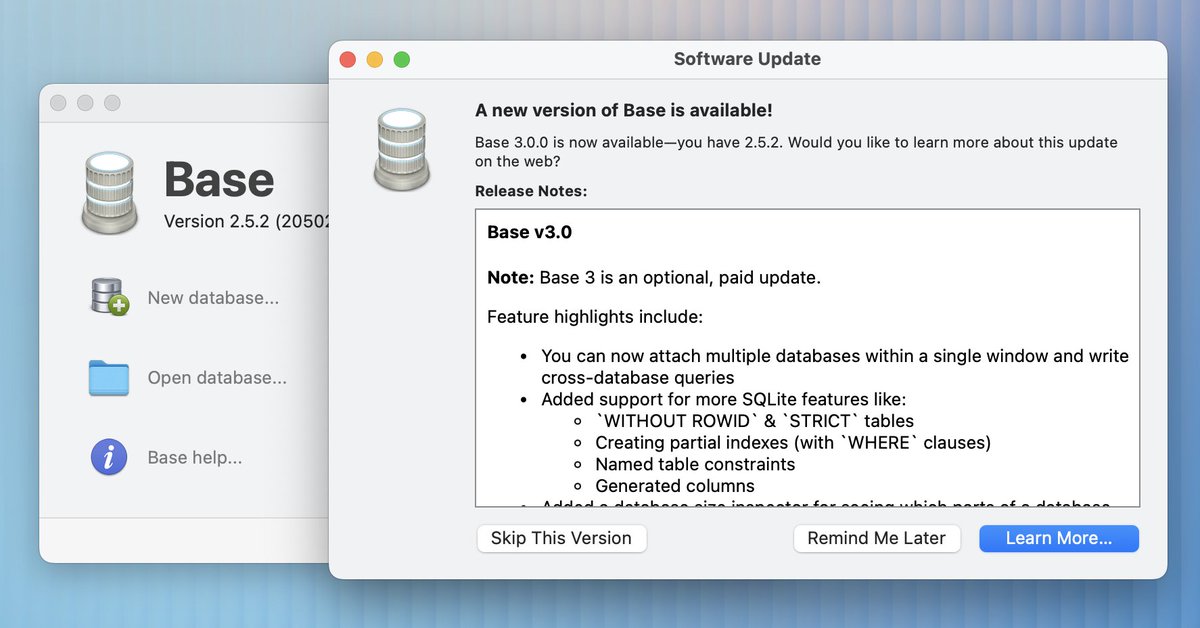Click the Base help info icon

click(109, 458)
